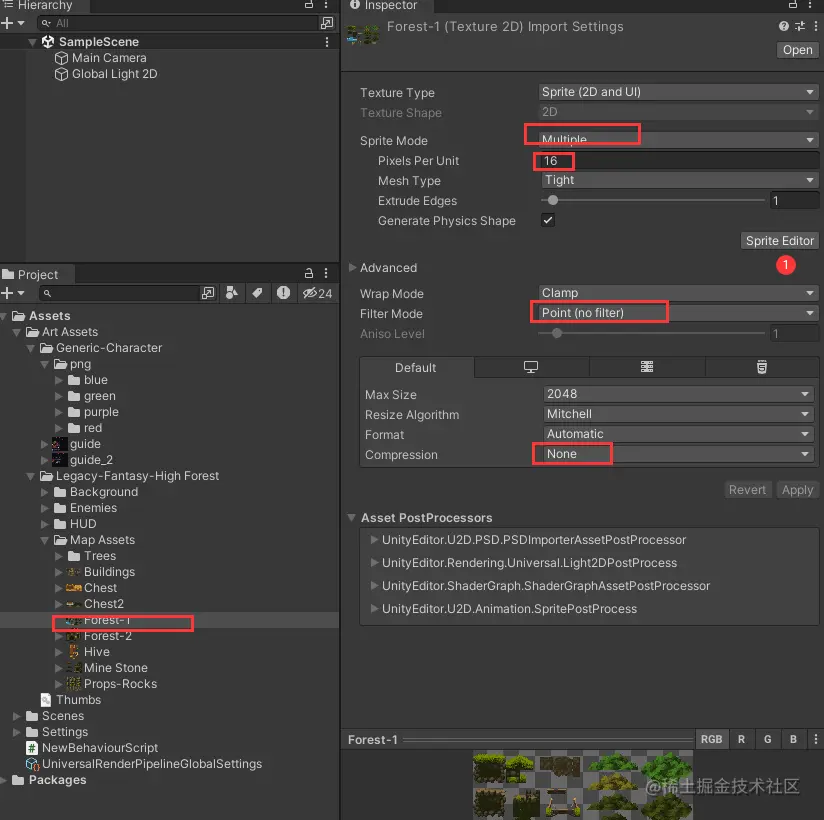This screenshot has width=824, height=820.
Task: Select the Hive sprite asset
Action: 97,652
